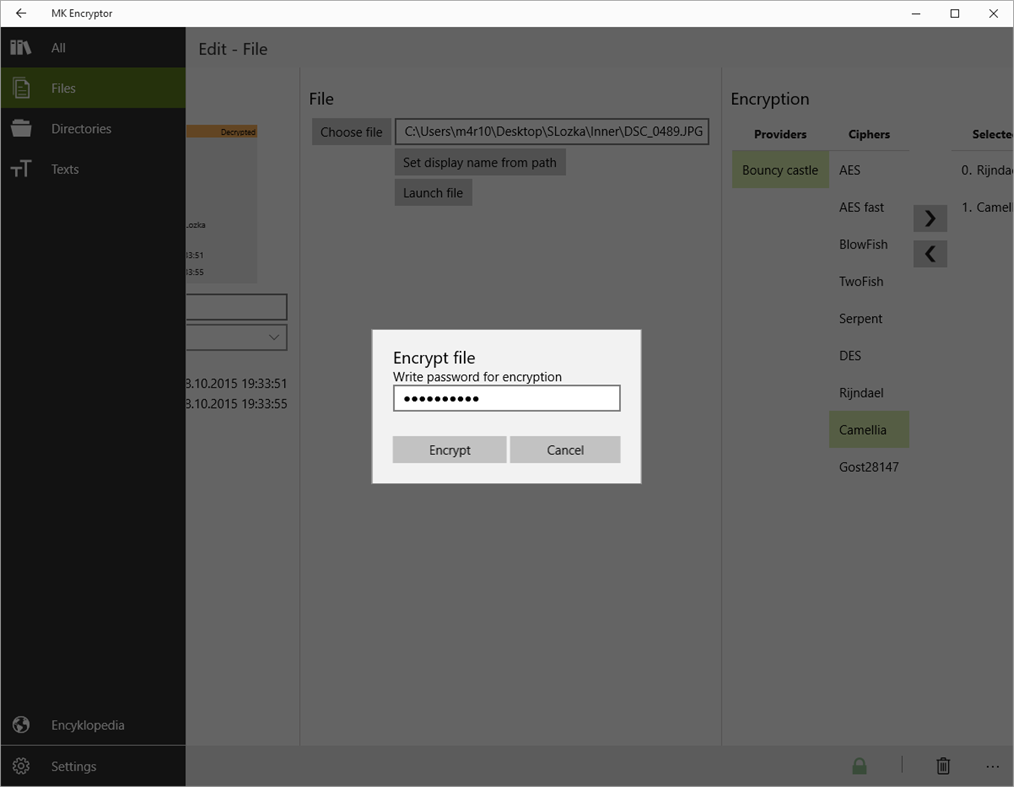Cancel the encryption dialog

point(565,450)
